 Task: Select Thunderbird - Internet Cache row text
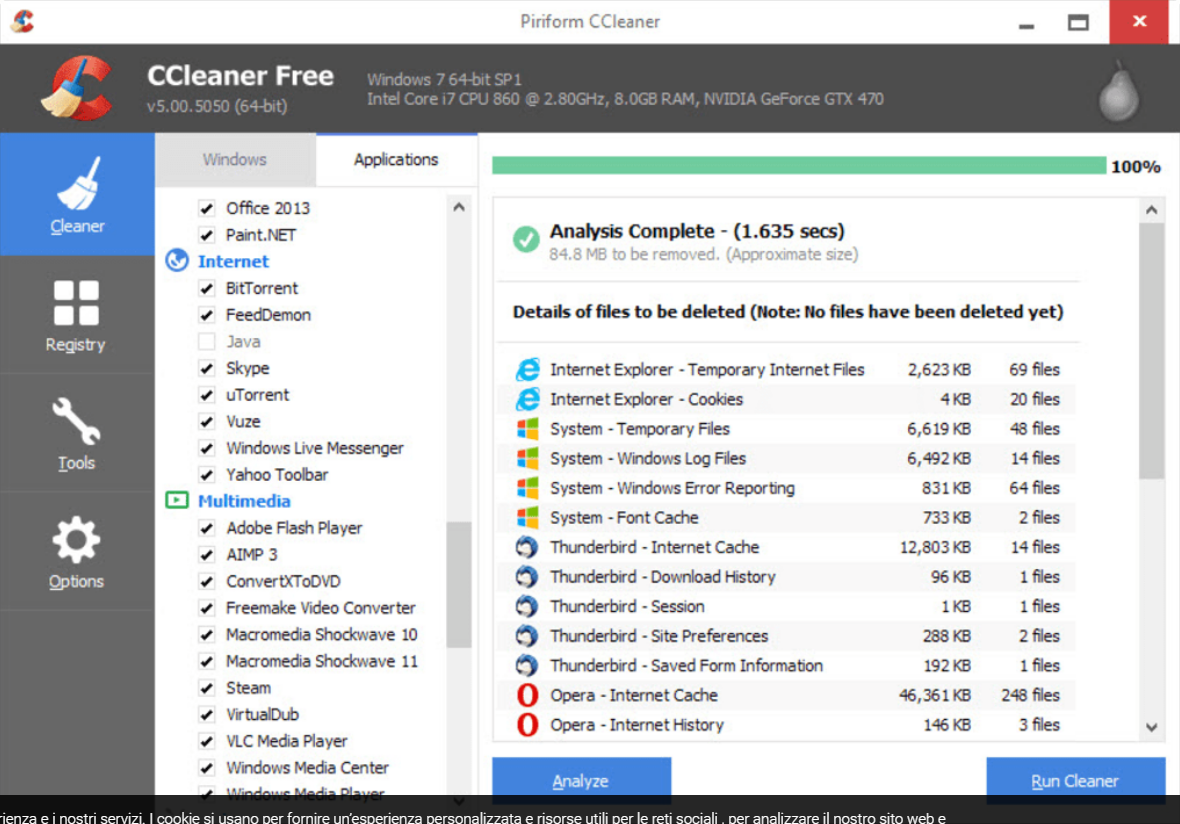click(655, 547)
